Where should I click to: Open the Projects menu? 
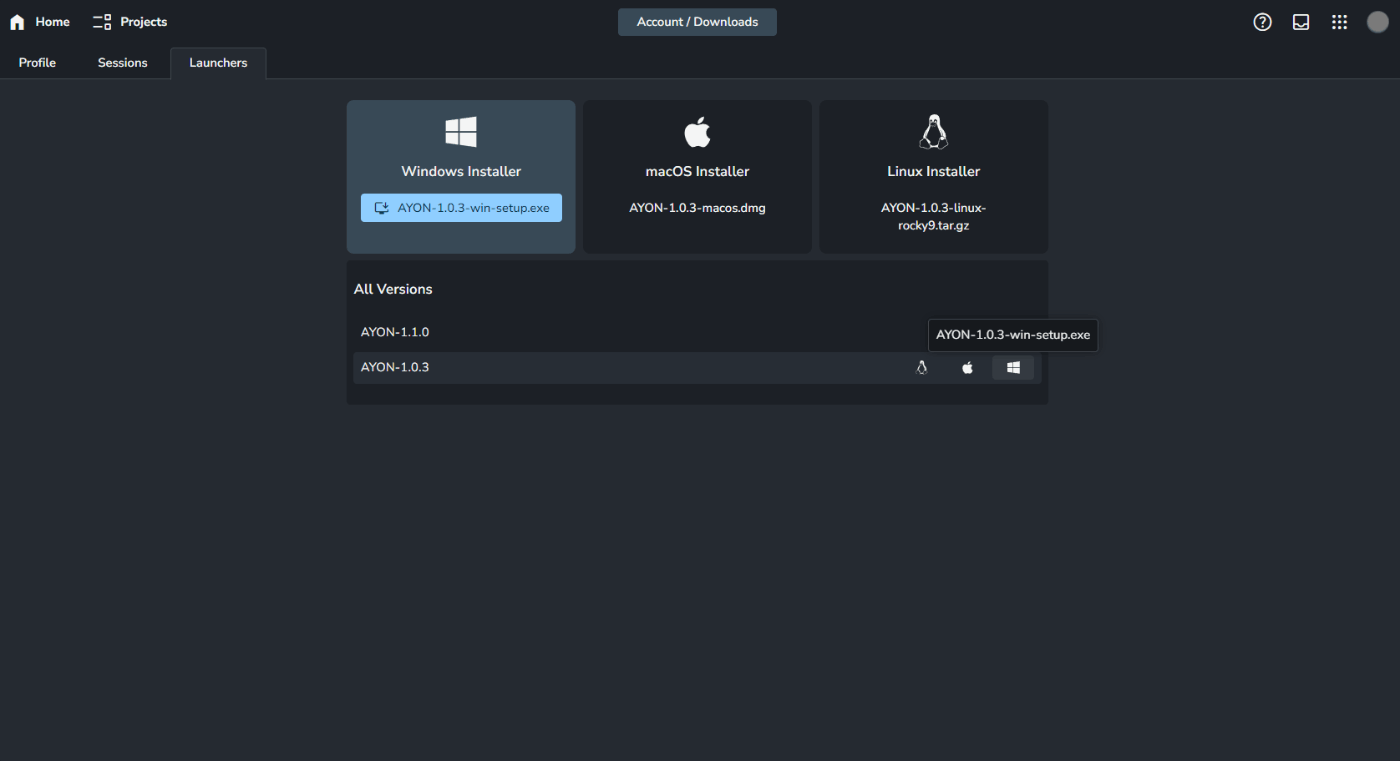pyautogui.click(x=130, y=22)
